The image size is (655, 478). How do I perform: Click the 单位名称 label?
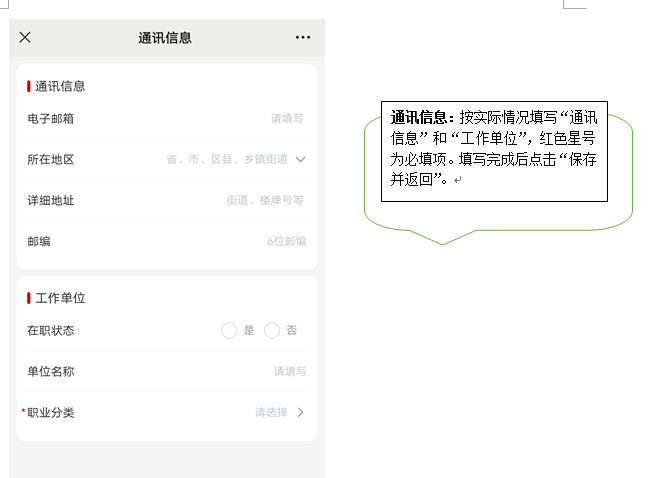[x=51, y=371]
